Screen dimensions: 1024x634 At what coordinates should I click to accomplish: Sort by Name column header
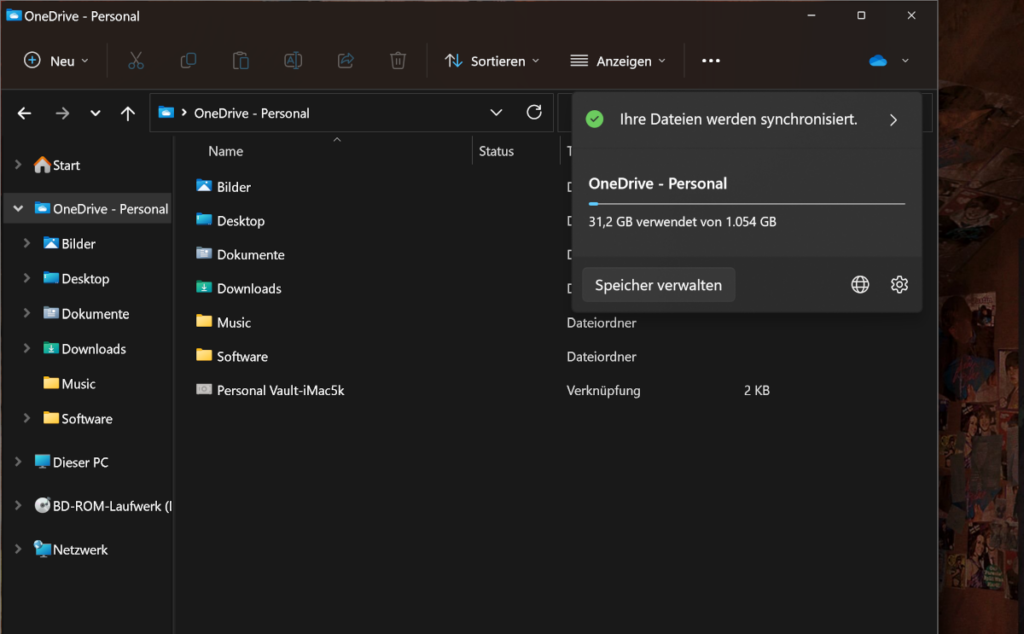225,151
